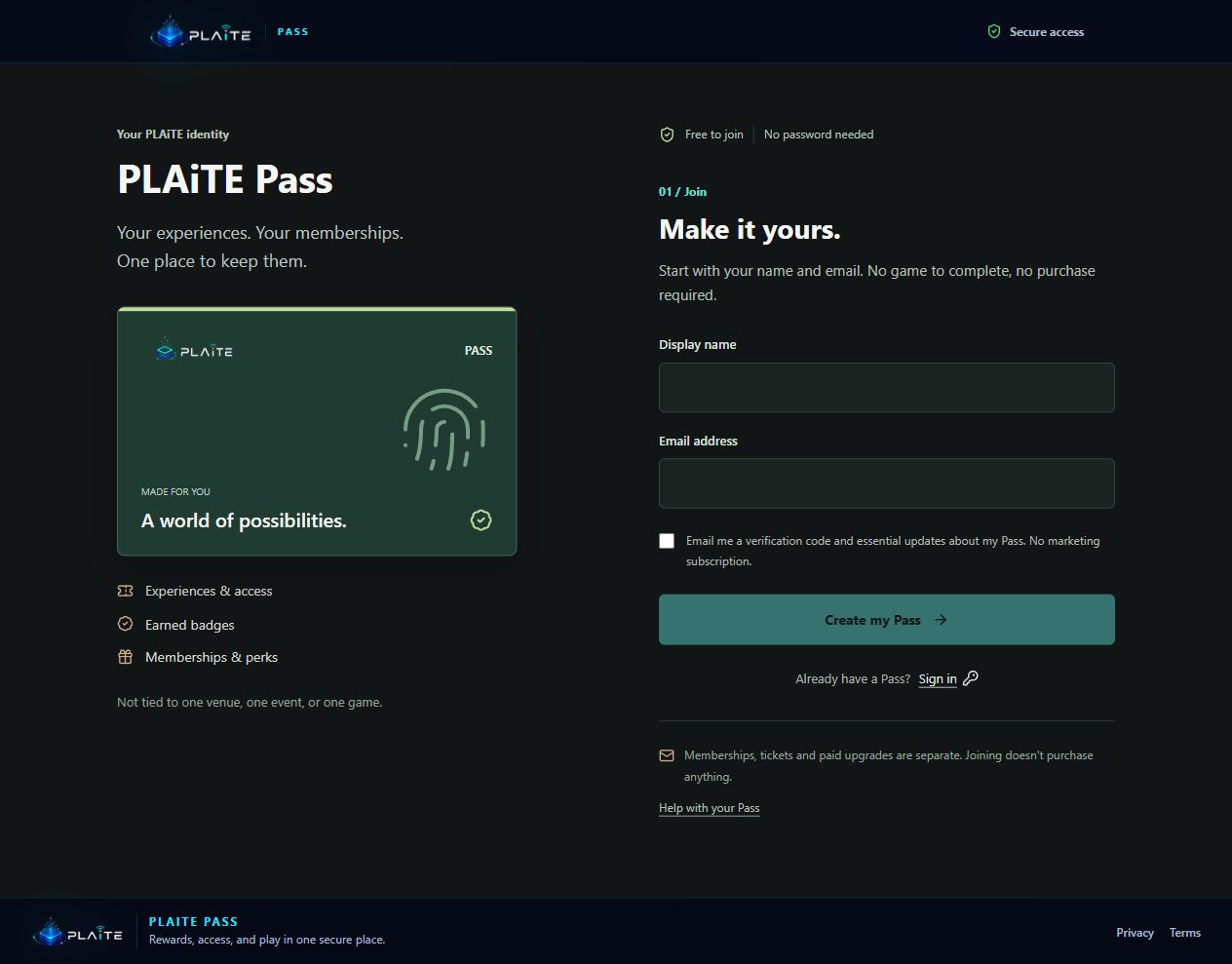
Task: Click the 01 / Join step label
Action: pos(682,192)
